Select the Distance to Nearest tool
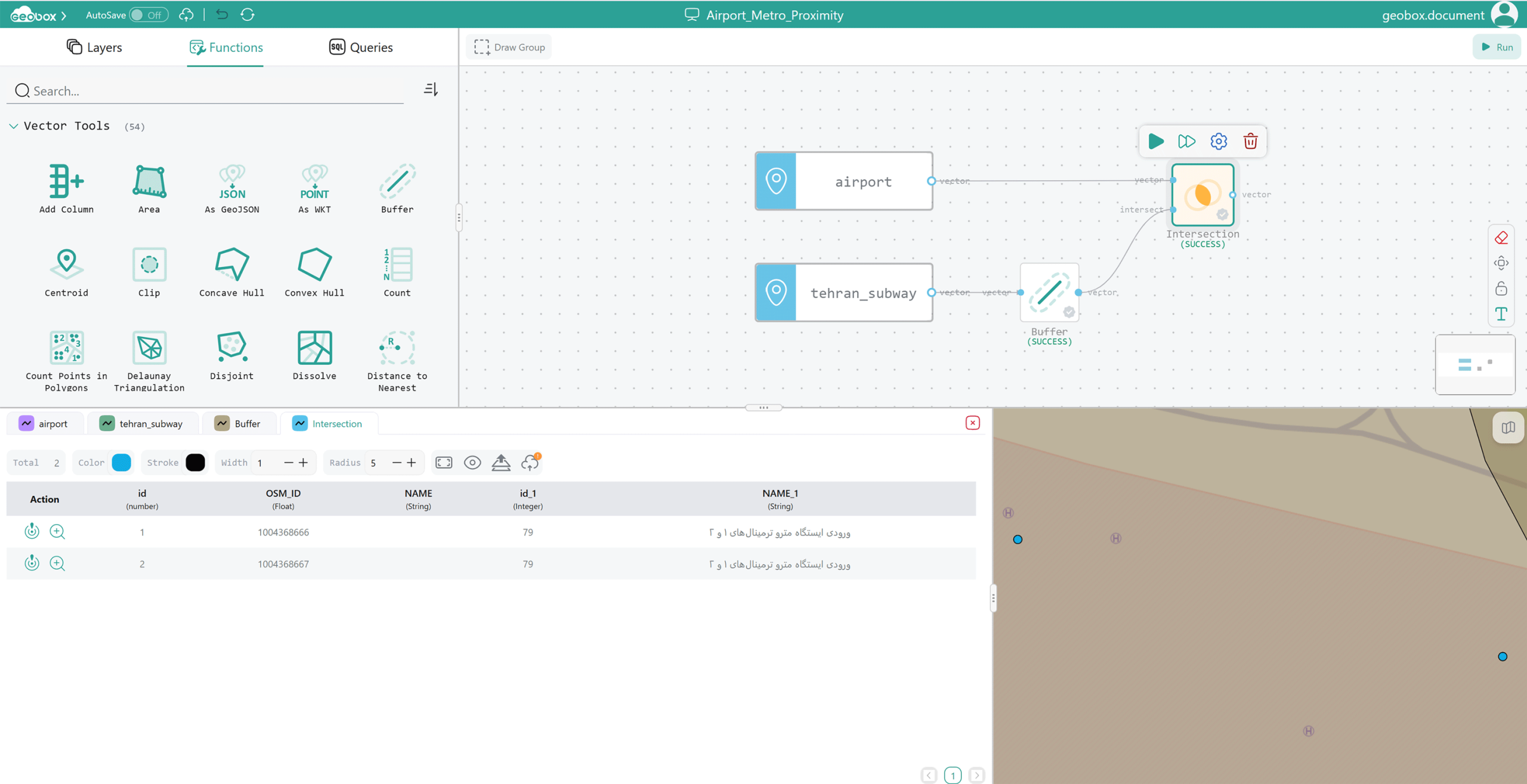1527x784 pixels. click(397, 361)
